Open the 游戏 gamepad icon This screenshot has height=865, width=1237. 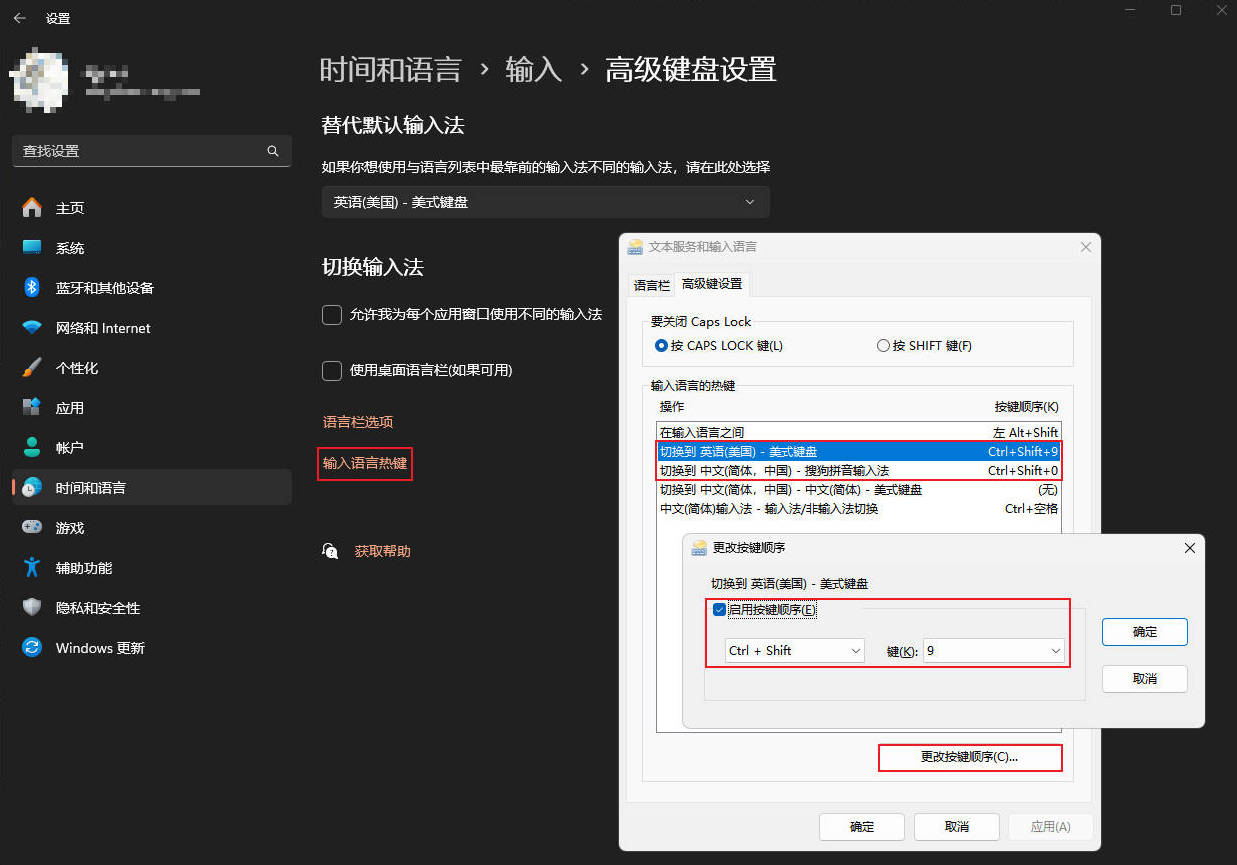click(x=32, y=528)
